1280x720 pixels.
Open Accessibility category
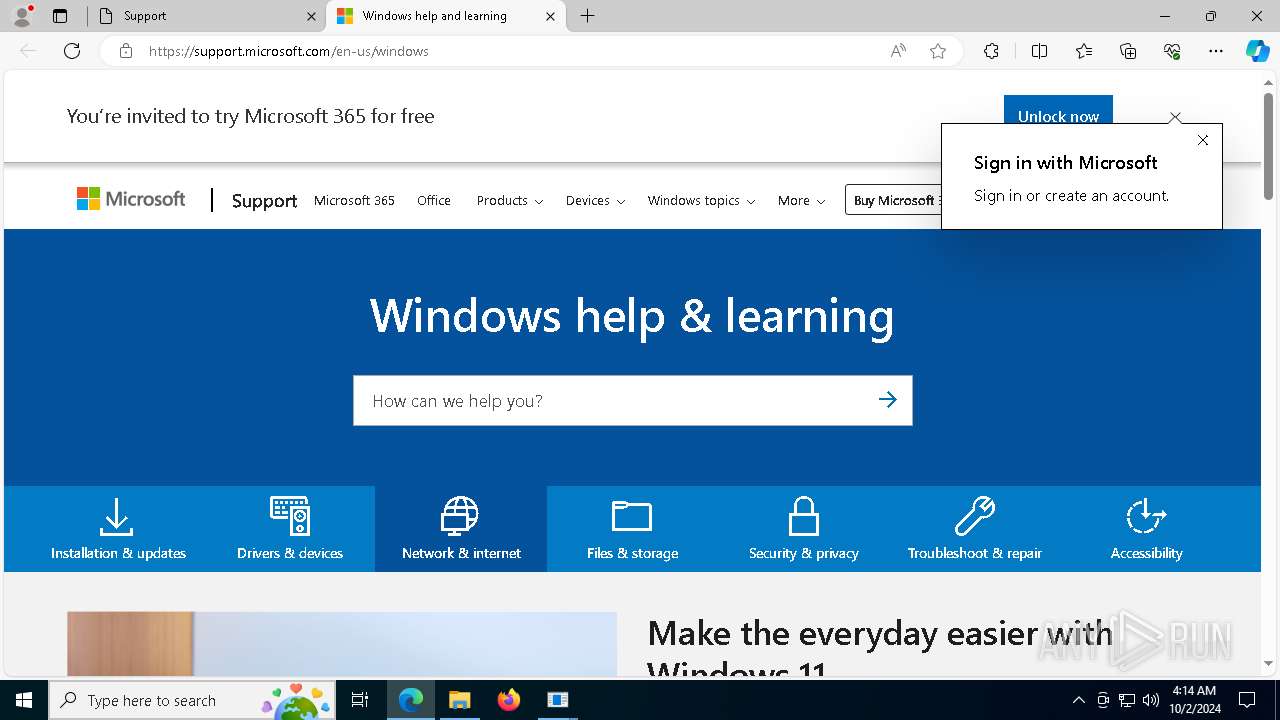pyautogui.click(x=1146, y=529)
